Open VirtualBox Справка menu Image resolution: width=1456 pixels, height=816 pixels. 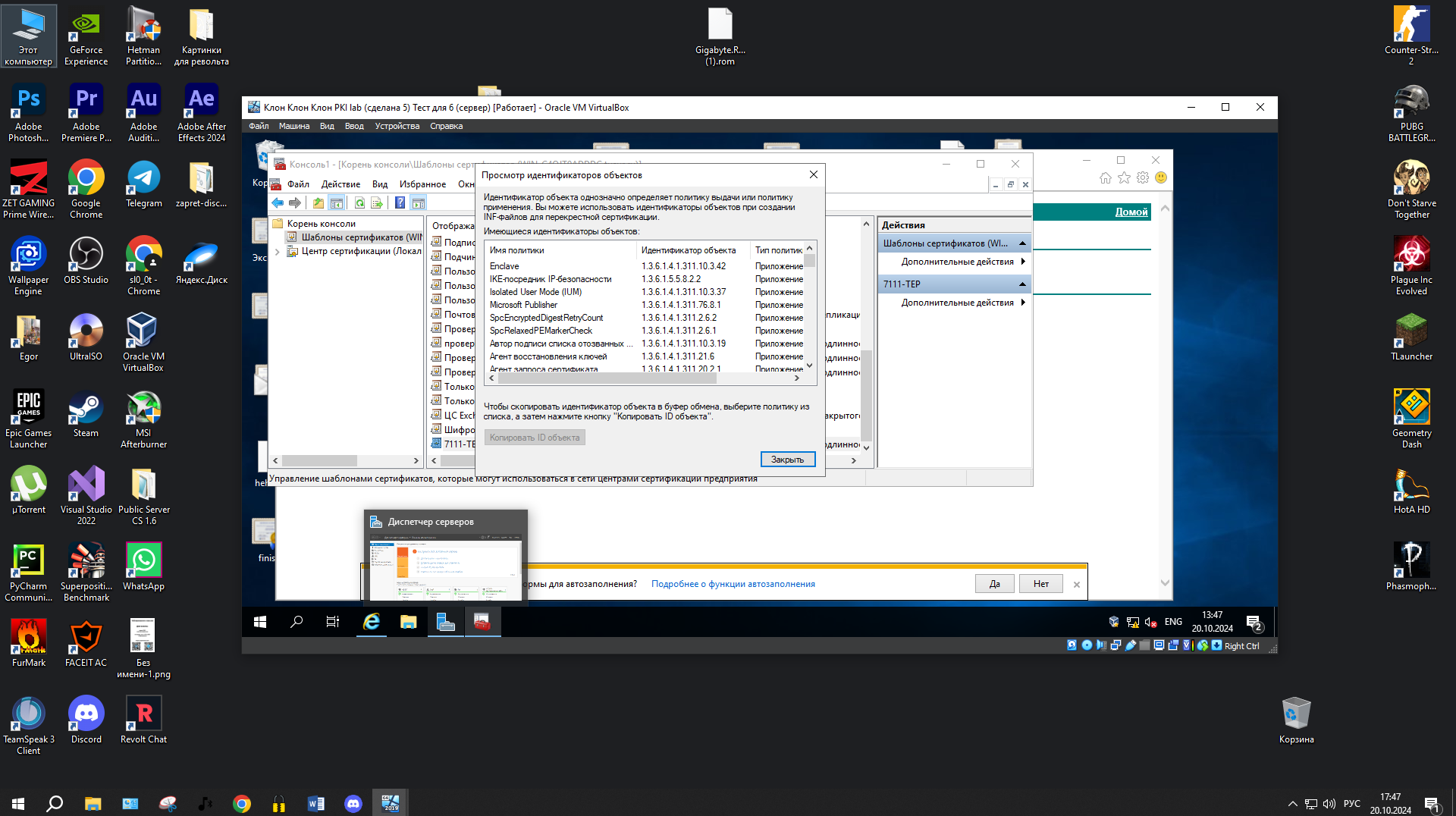446,127
